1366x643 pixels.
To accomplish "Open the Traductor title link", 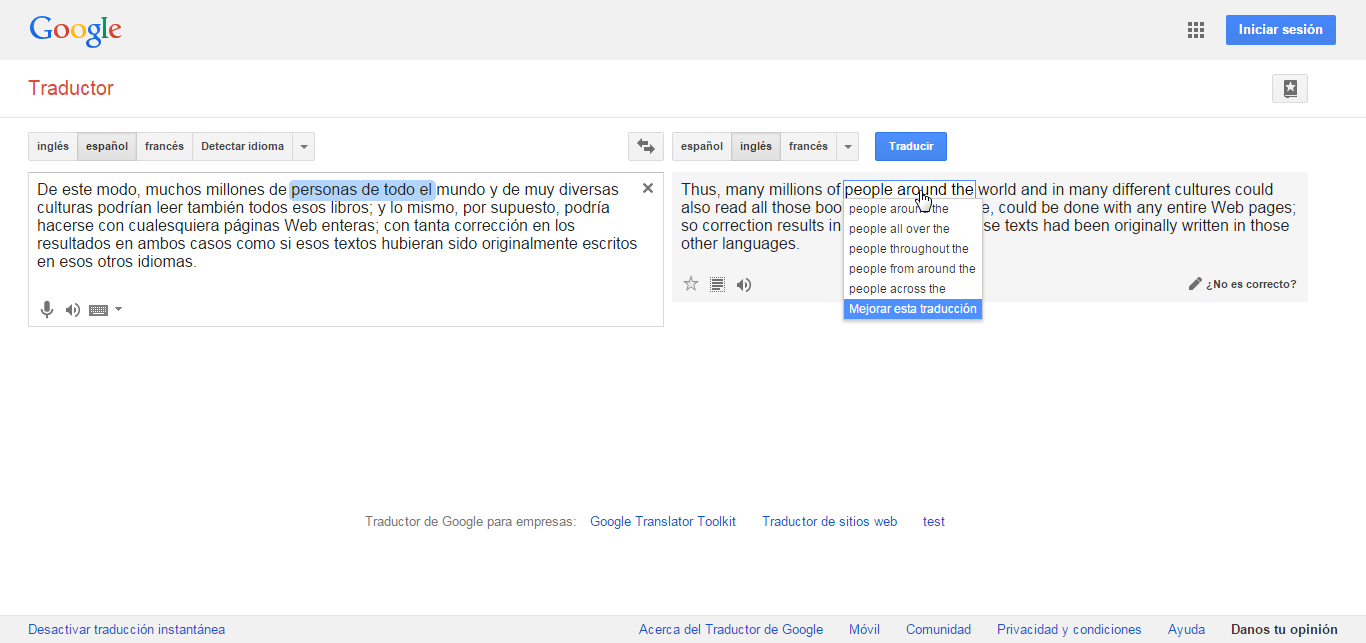I will [71, 88].
